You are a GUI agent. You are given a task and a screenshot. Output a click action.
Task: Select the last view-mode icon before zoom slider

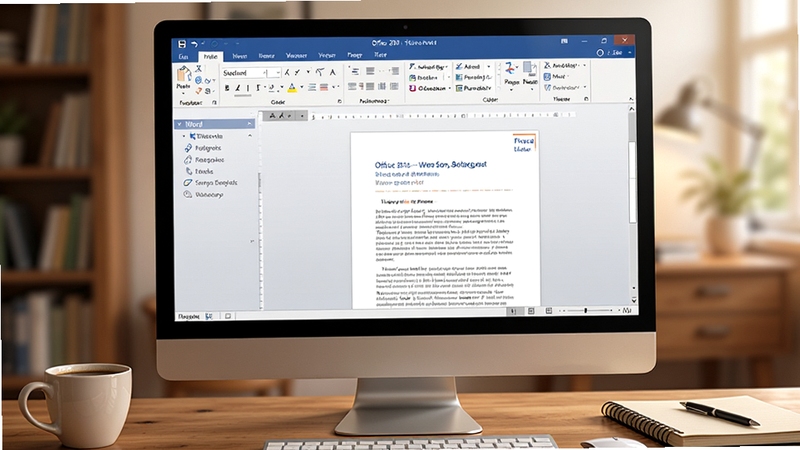[x=549, y=311]
